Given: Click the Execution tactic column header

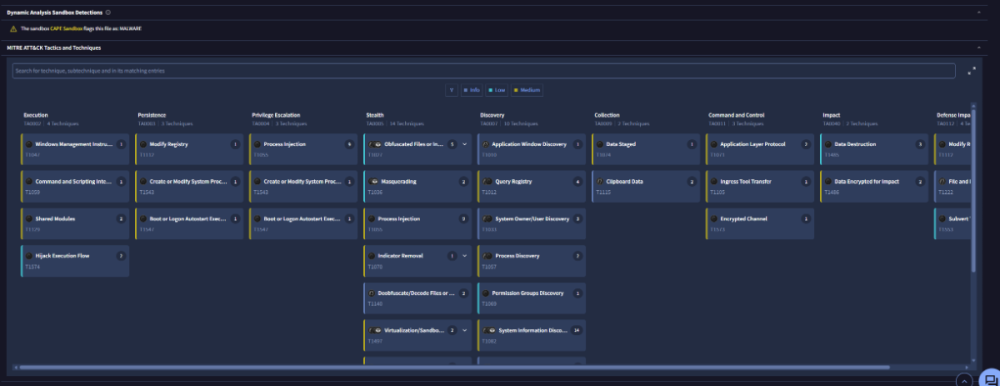Looking at the screenshot, I should click(36, 115).
